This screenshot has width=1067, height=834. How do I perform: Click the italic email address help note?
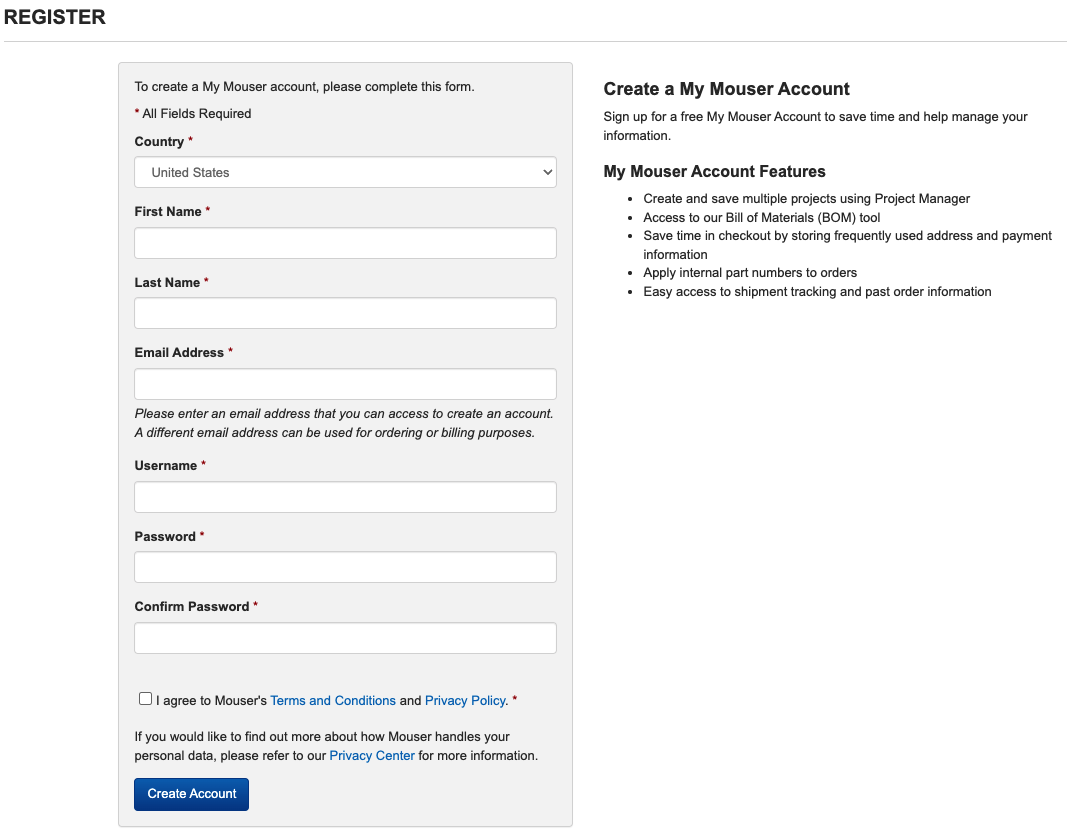click(x=344, y=423)
